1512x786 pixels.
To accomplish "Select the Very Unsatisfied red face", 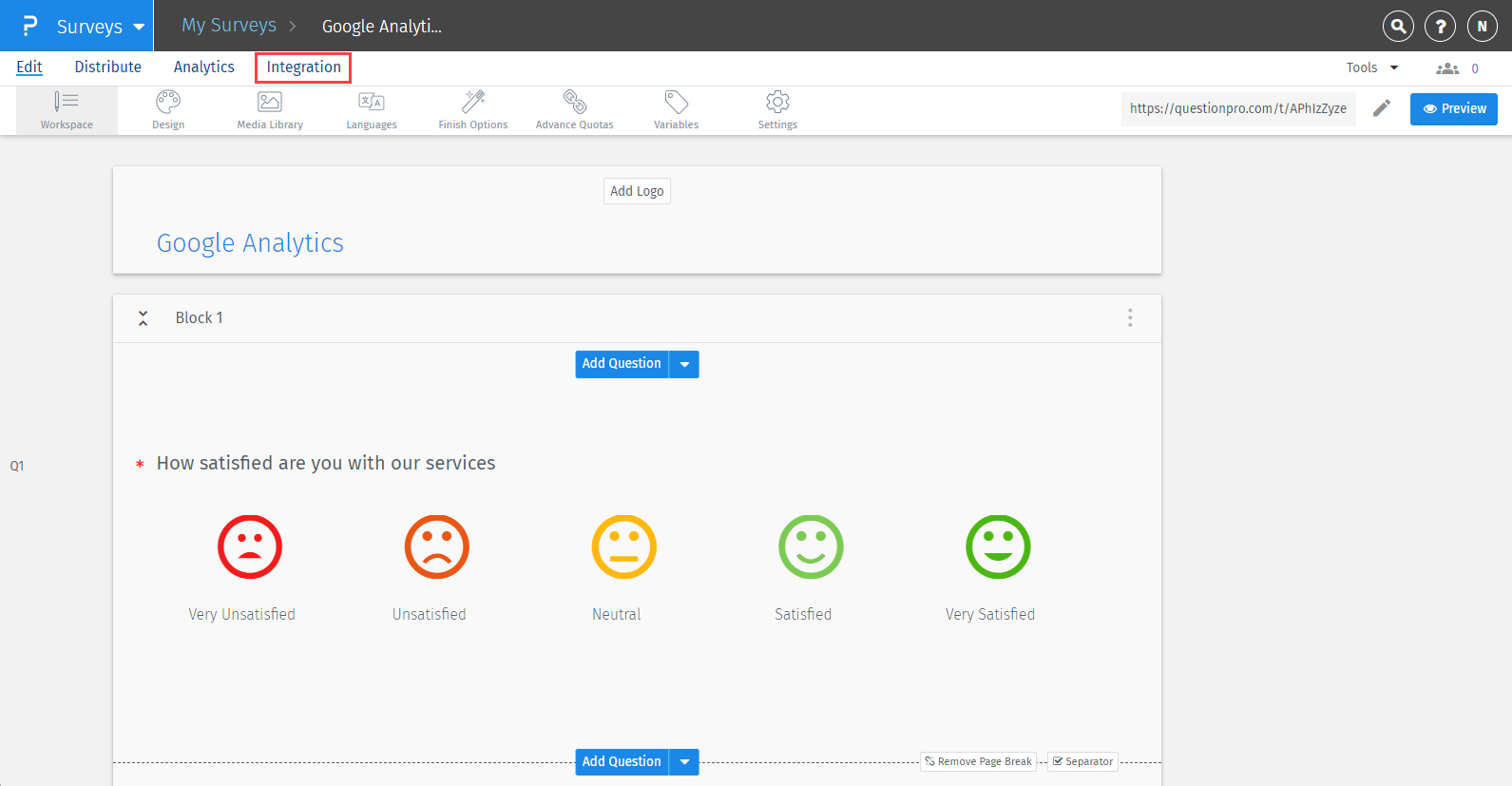I will click(x=250, y=547).
